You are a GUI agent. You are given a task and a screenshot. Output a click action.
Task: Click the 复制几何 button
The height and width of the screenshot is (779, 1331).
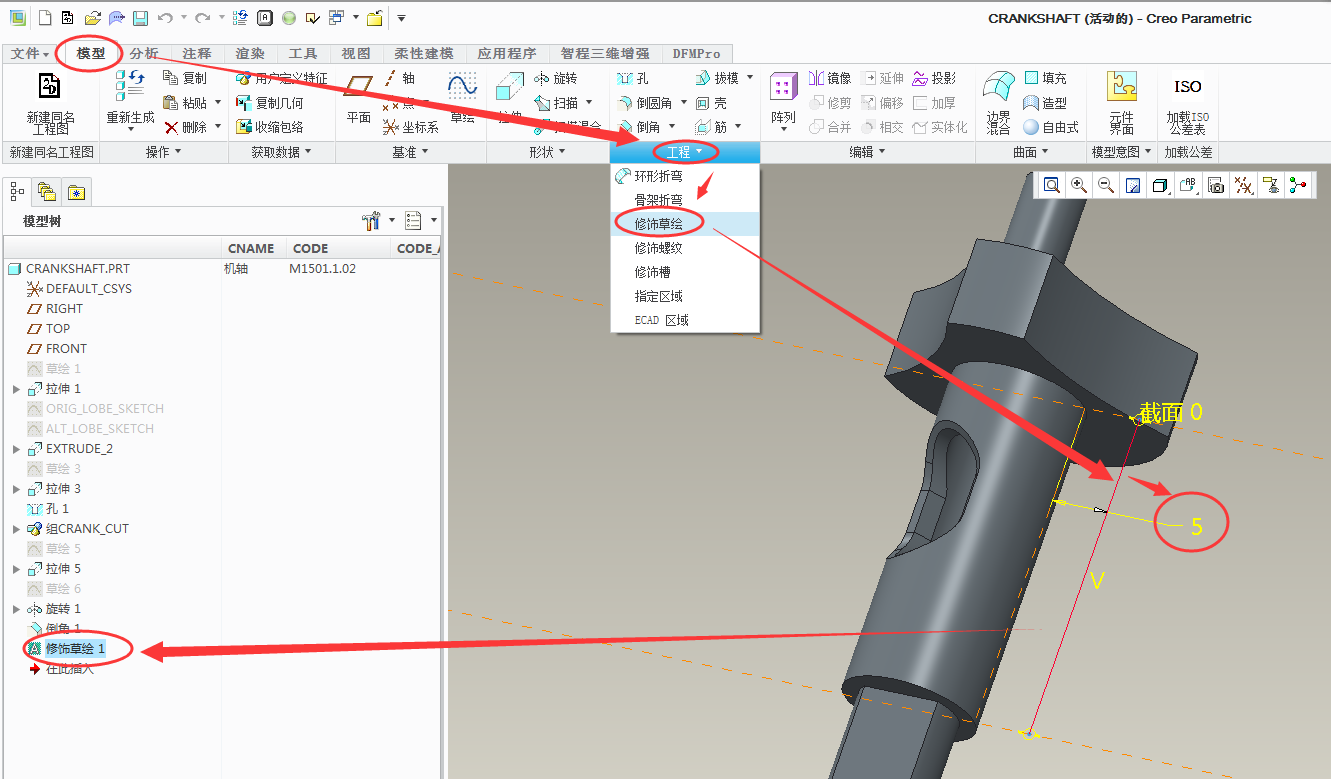(x=270, y=103)
